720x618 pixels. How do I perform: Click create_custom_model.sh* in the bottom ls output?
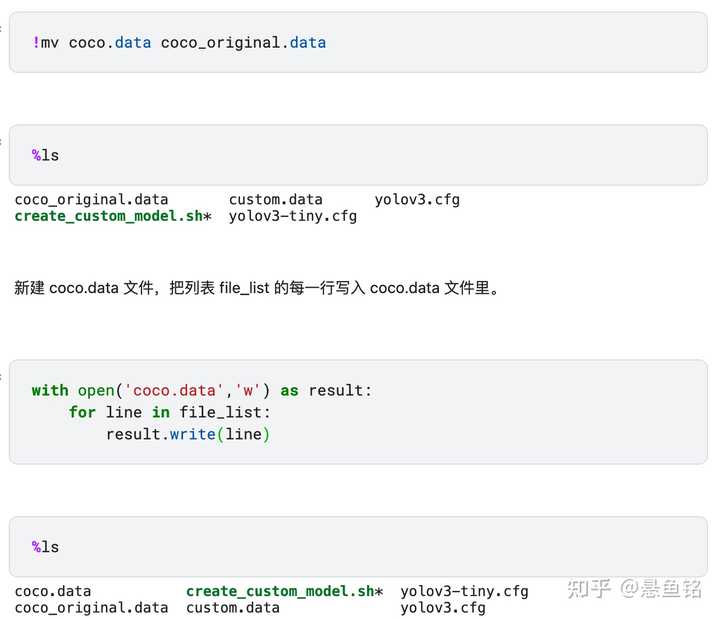(x=284, y=591)
